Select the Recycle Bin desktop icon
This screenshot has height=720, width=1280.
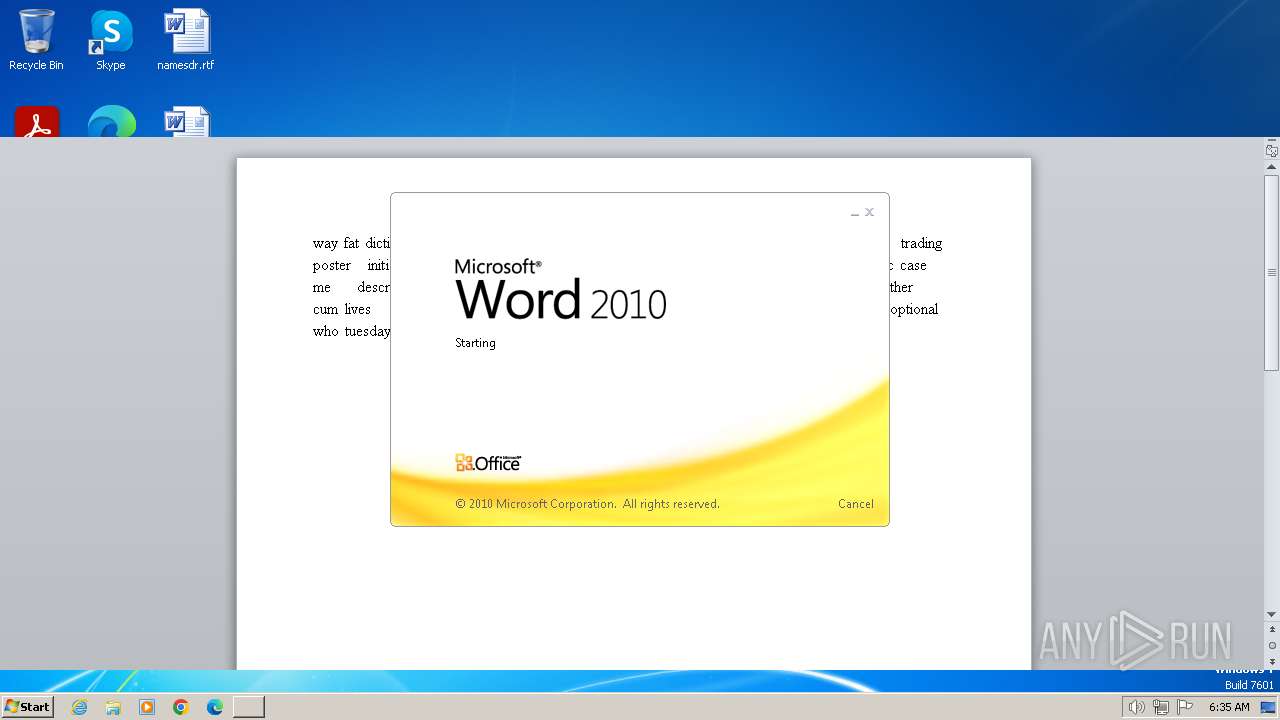(x=36, y=40)
